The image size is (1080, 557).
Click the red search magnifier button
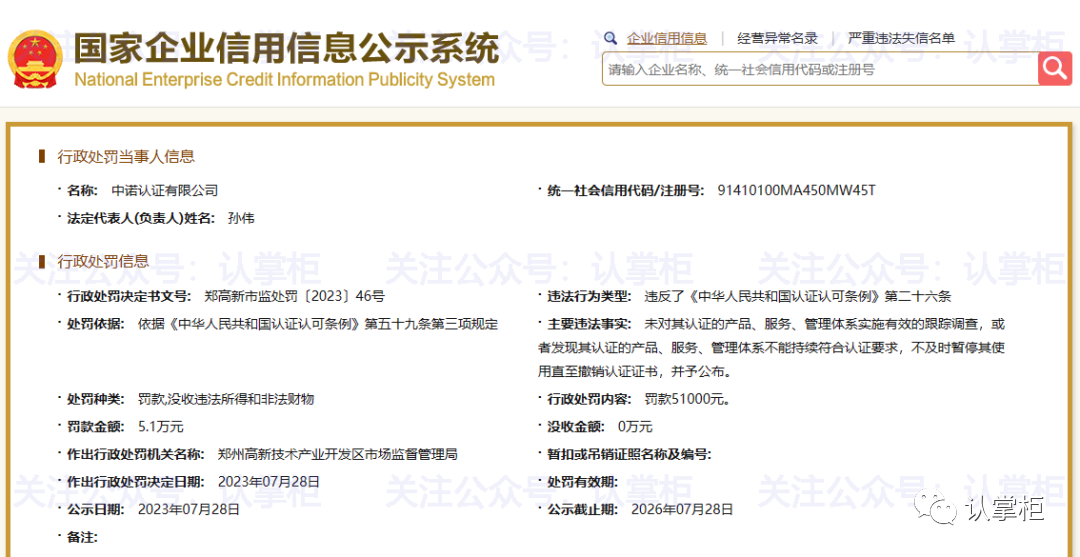[1055, 68]
